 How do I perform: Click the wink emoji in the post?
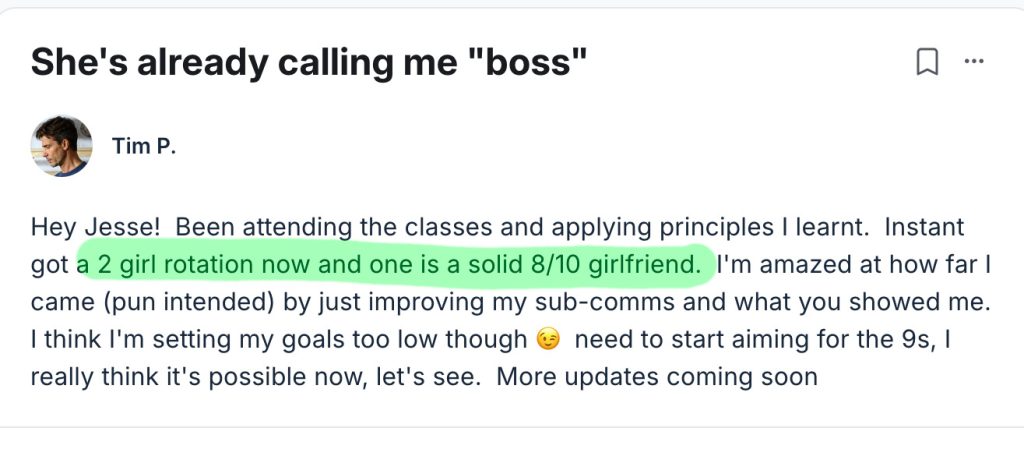(x=547, y=339)
